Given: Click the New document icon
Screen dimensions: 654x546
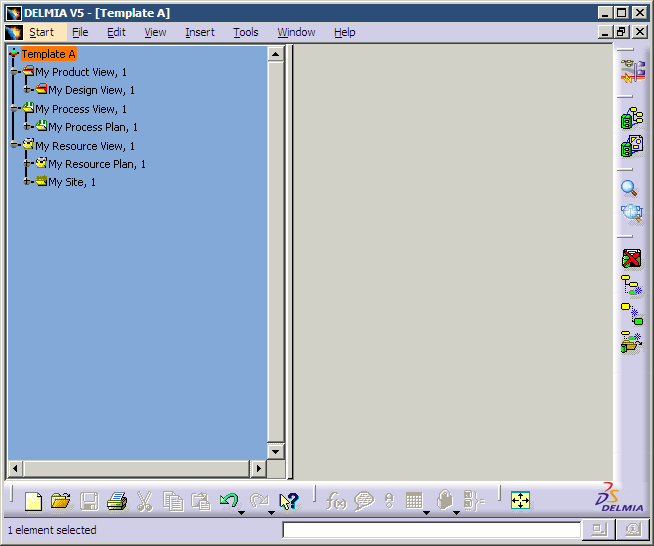Looking at the screenshot, I should point(34,501).
